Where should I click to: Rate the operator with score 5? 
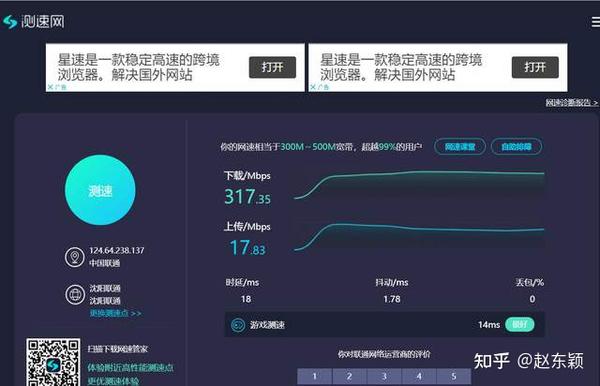454,376
